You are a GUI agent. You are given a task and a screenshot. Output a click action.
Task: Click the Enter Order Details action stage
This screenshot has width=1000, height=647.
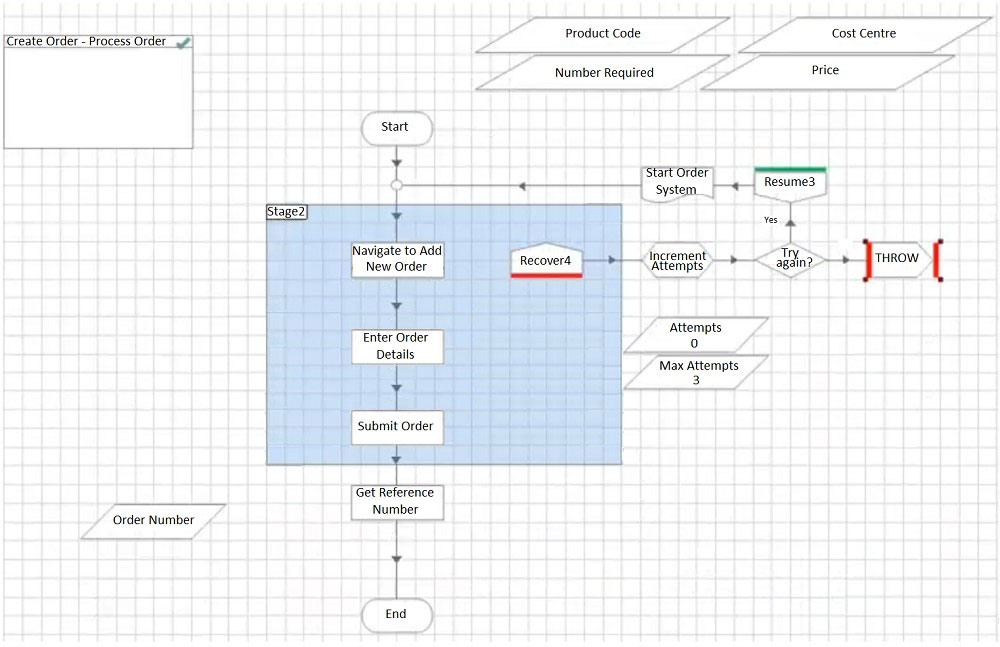pos(397,346)
